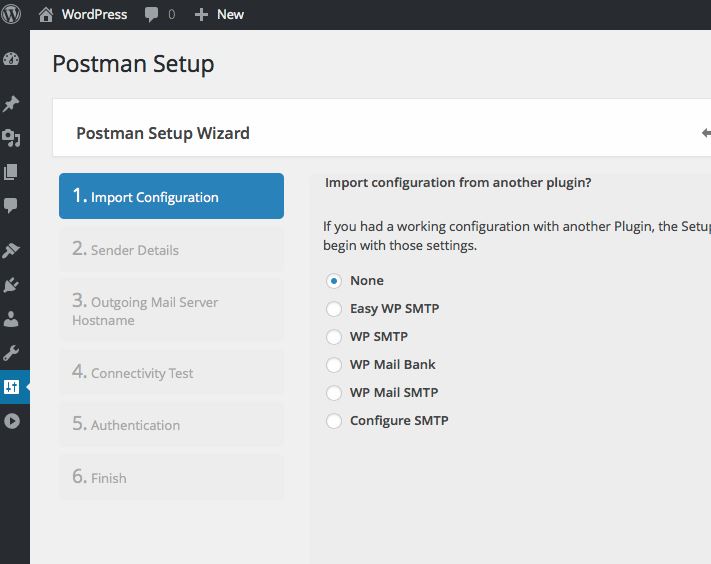Switch to step 5 Authentication
The width and height of the screenshot is (711, 564).
pyautogui.click(x=171, y=424)
